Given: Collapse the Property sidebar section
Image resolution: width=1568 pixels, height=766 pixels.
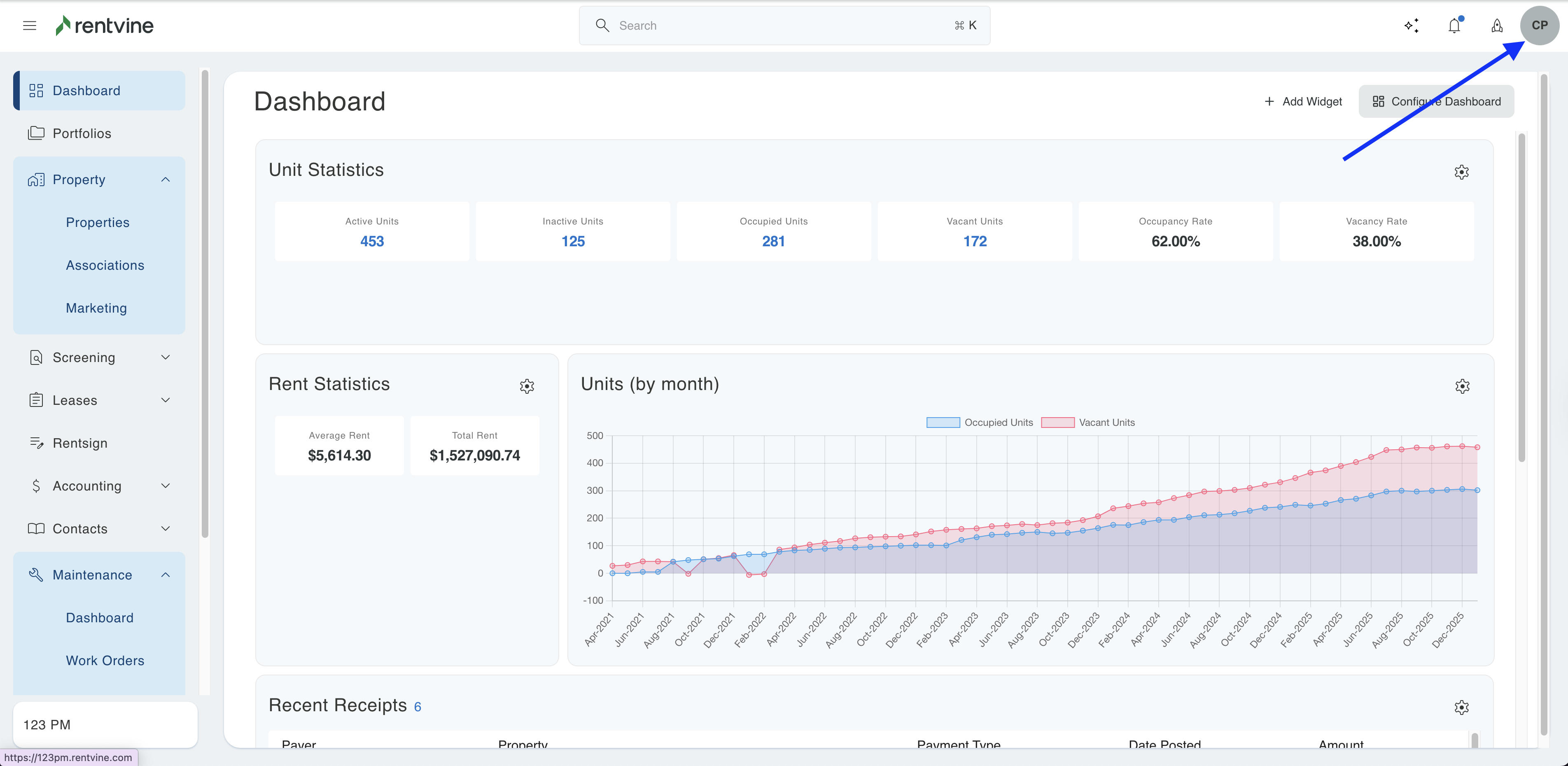Looking at the screenshot, I should [x=166, y=180].
